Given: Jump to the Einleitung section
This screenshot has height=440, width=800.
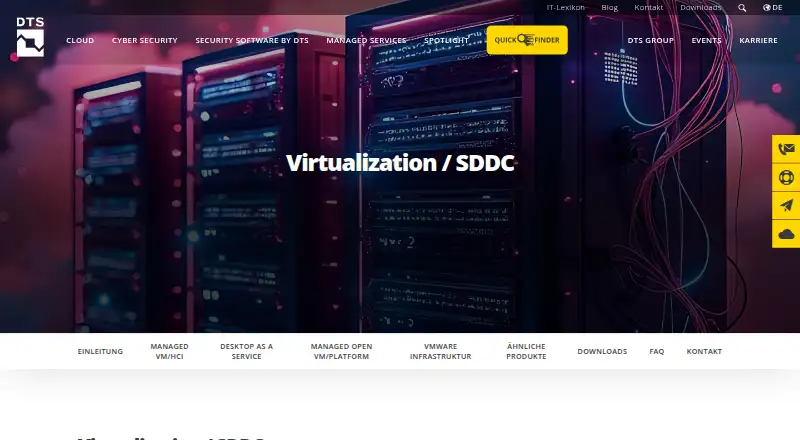Looking at the screenshot, I should (x=101, y=351).
